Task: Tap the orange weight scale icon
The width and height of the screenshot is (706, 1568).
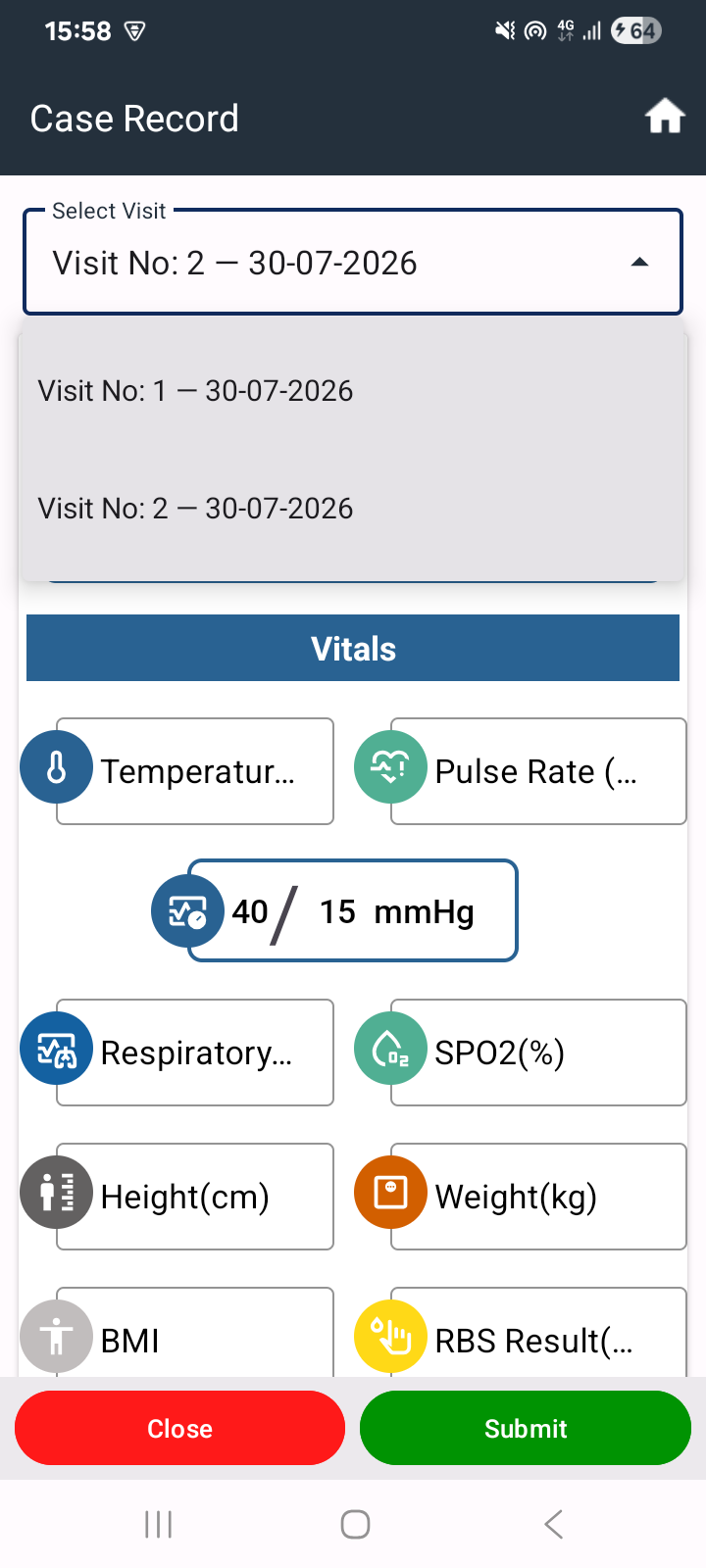Action: click(390, 1193)
